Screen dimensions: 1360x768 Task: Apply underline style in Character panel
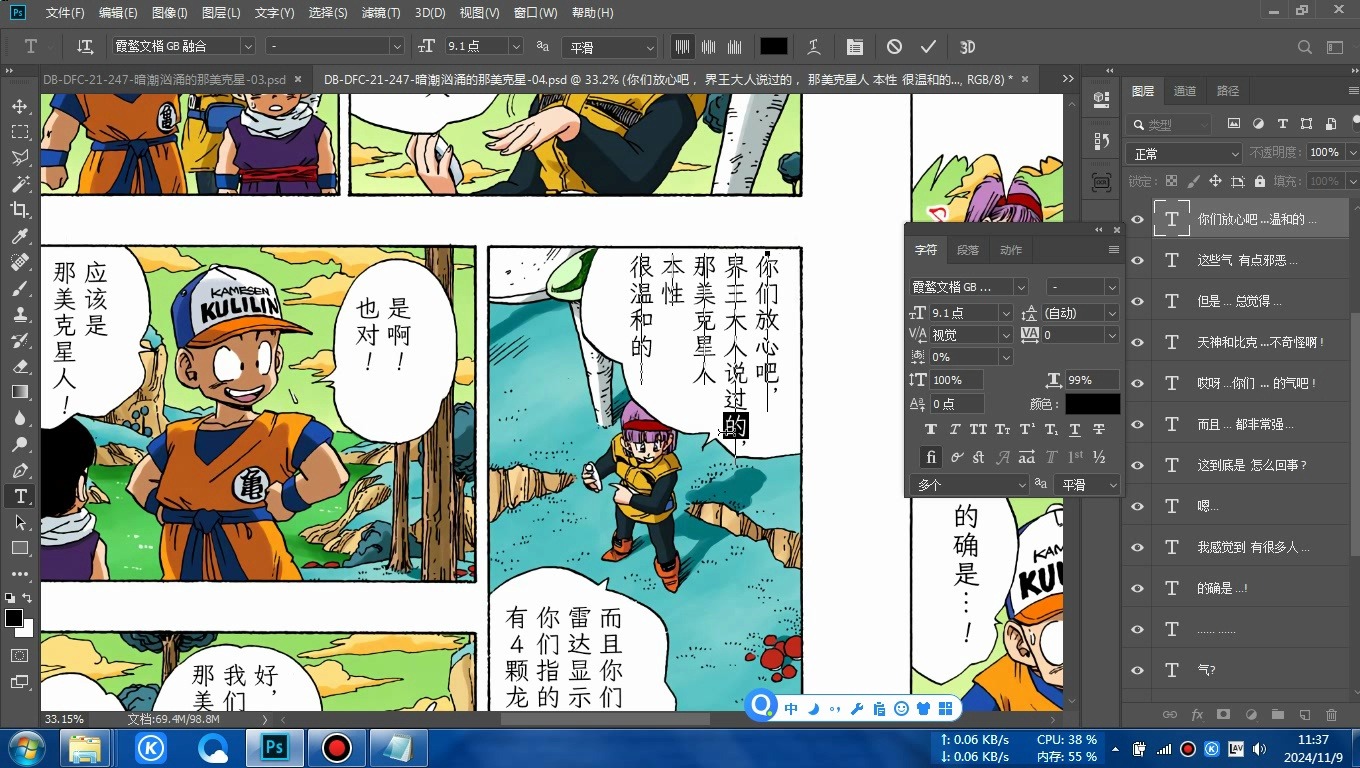pos(1075,429)
